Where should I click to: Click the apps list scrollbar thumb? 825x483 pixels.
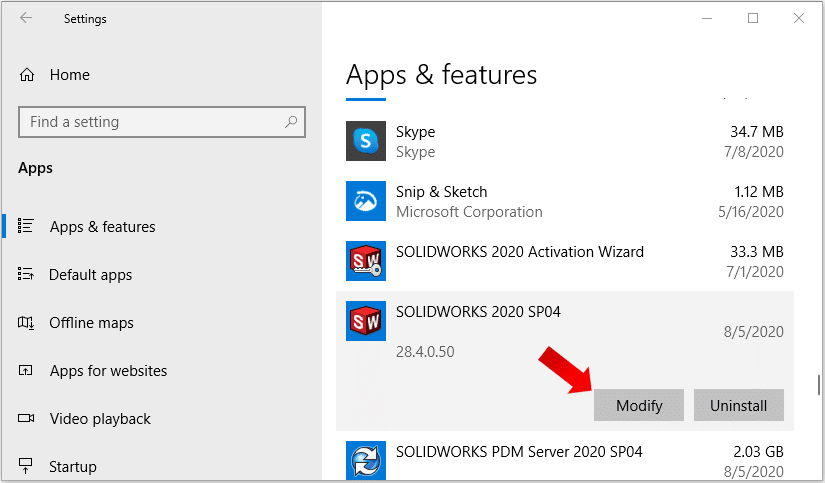click(x=819, y=385)
